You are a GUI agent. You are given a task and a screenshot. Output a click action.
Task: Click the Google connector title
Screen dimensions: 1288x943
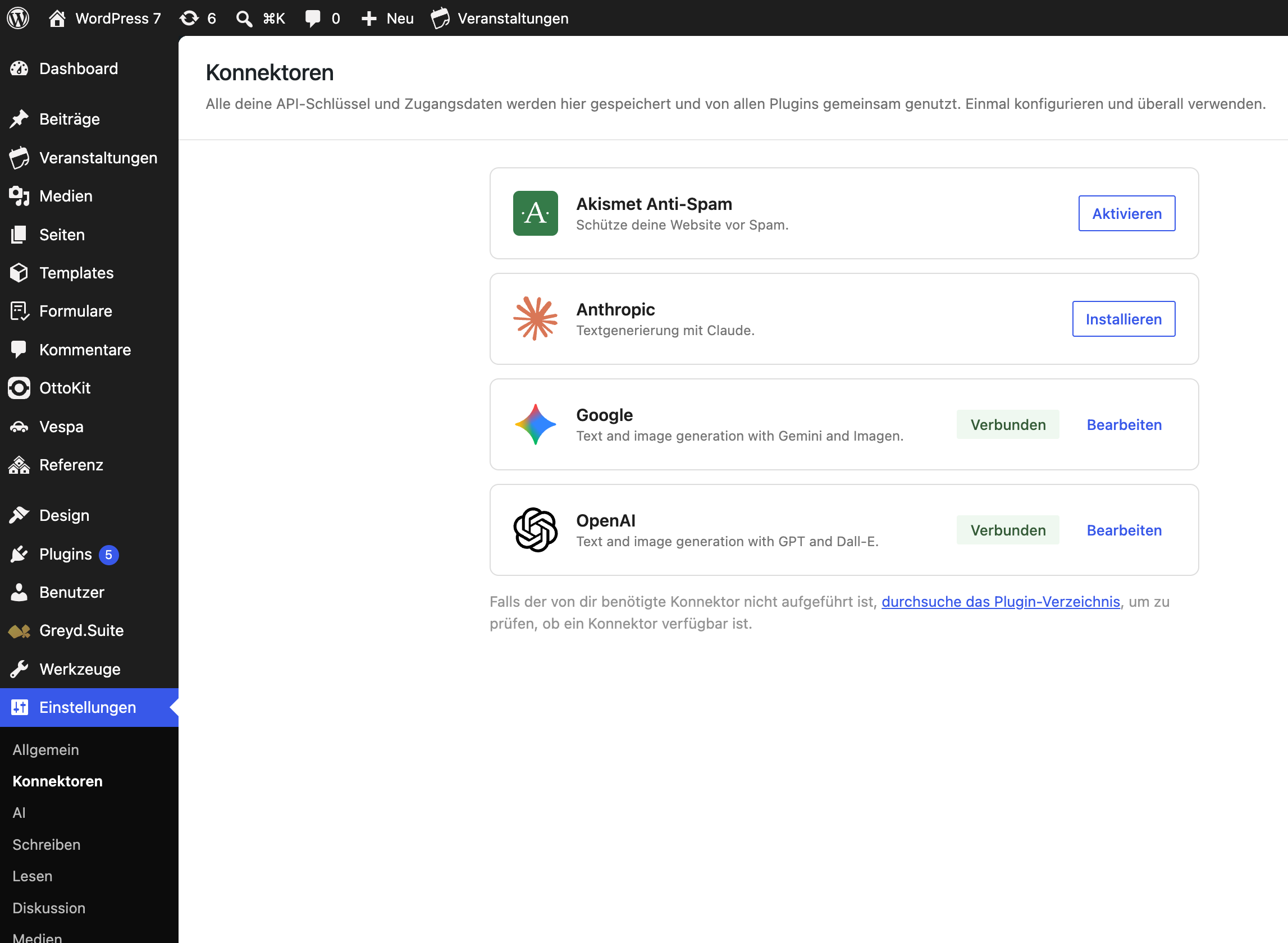point(605,415)
